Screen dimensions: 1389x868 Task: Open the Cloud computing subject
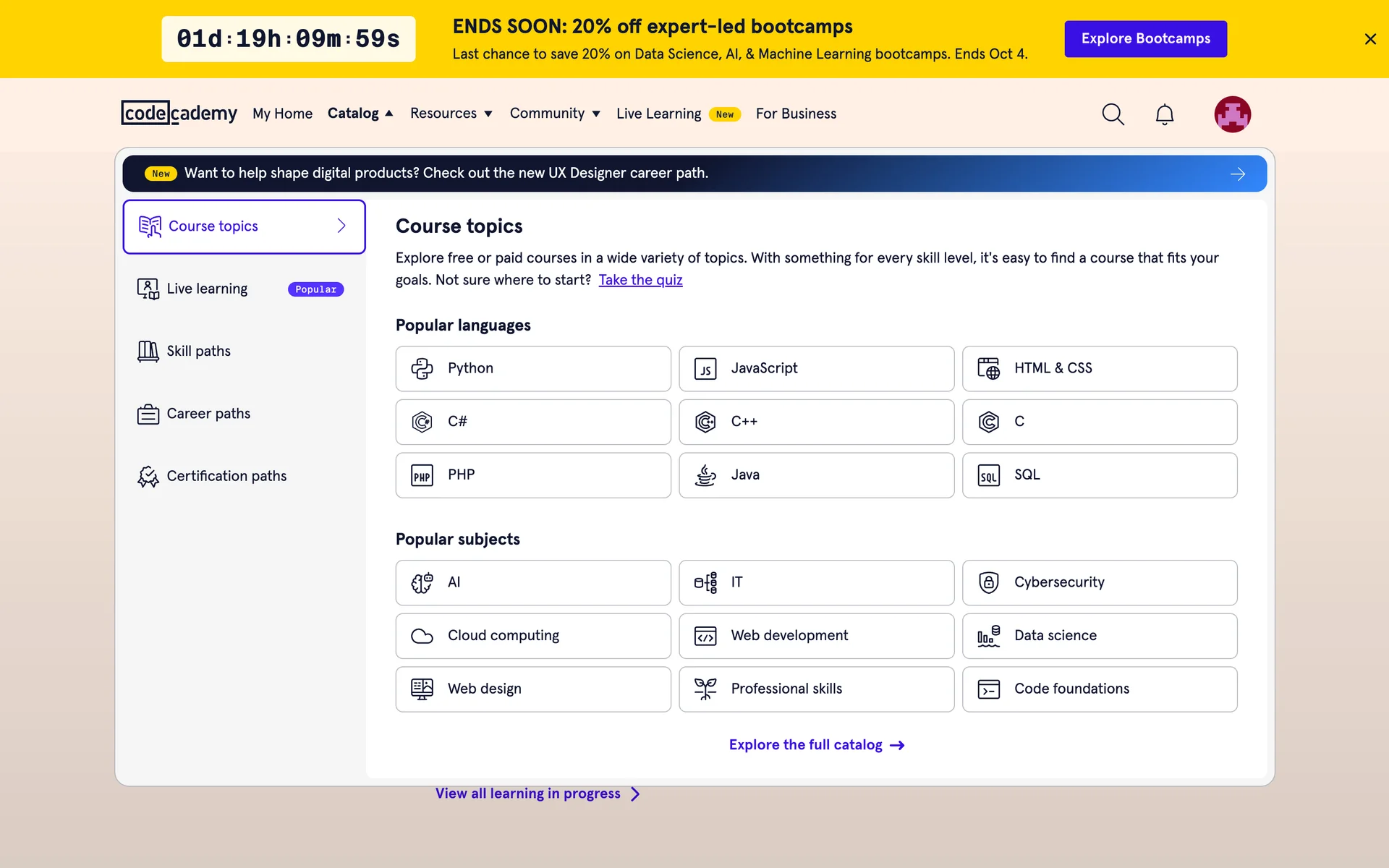pyautogui.click(x=532, y=636)
